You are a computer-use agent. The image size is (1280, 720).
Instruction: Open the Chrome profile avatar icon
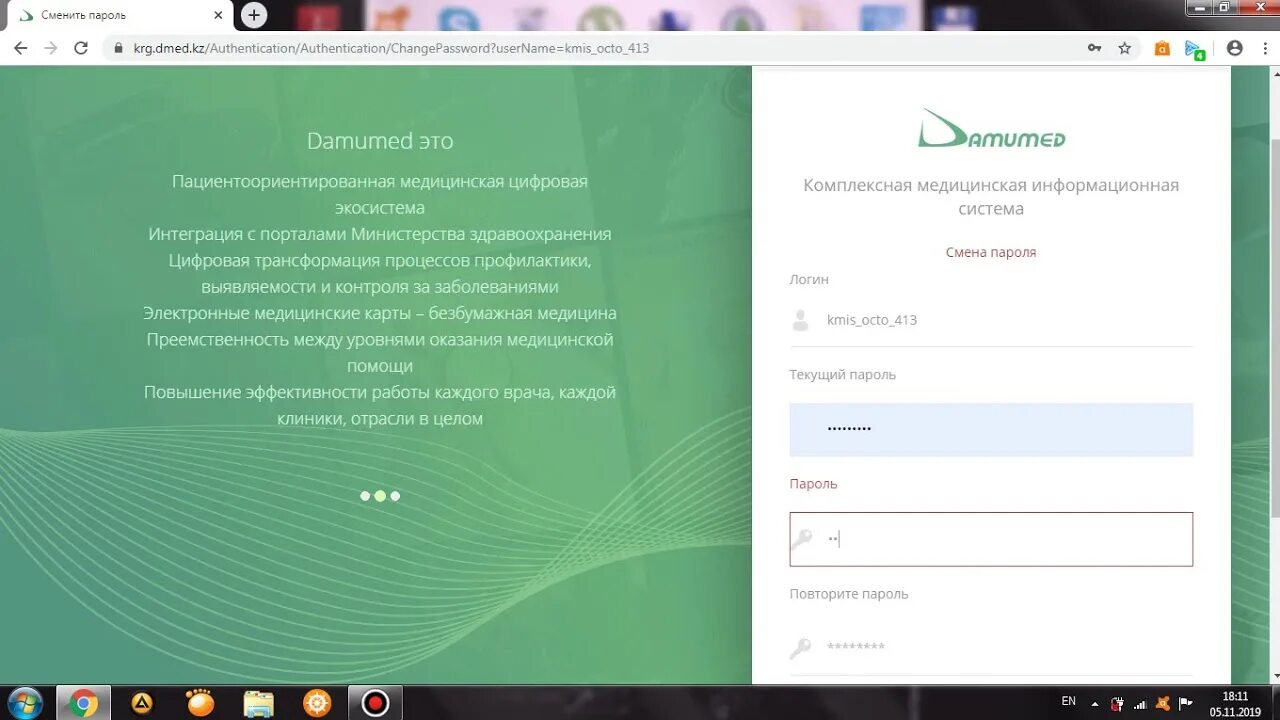coord(1235,48)
